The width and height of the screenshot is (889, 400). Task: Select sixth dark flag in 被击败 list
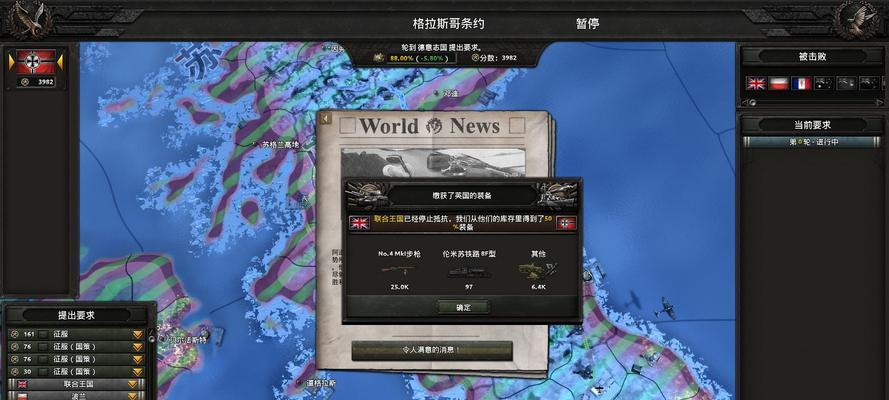869,83
